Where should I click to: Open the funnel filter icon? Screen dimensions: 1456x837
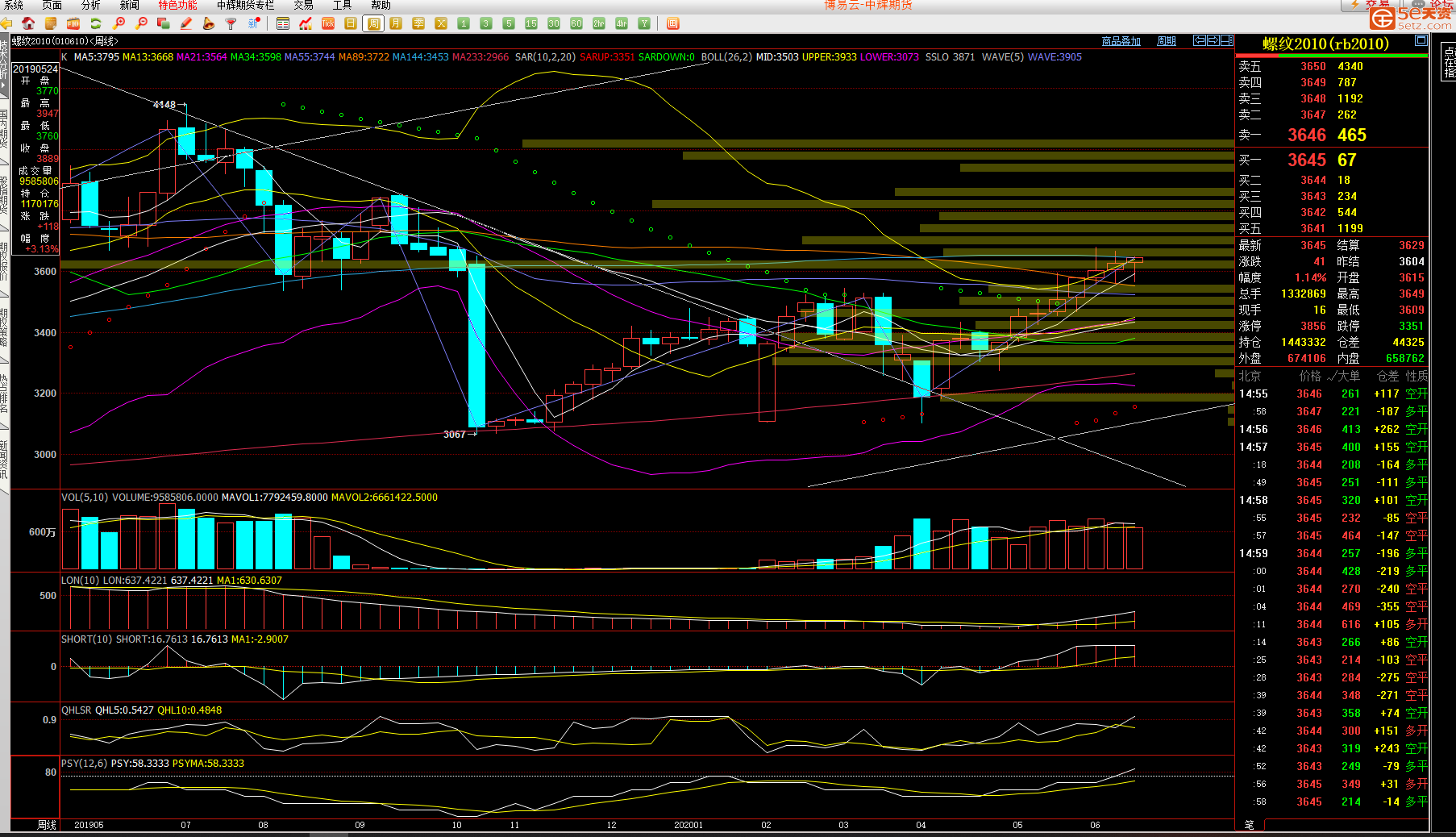[x=231, y=23]
